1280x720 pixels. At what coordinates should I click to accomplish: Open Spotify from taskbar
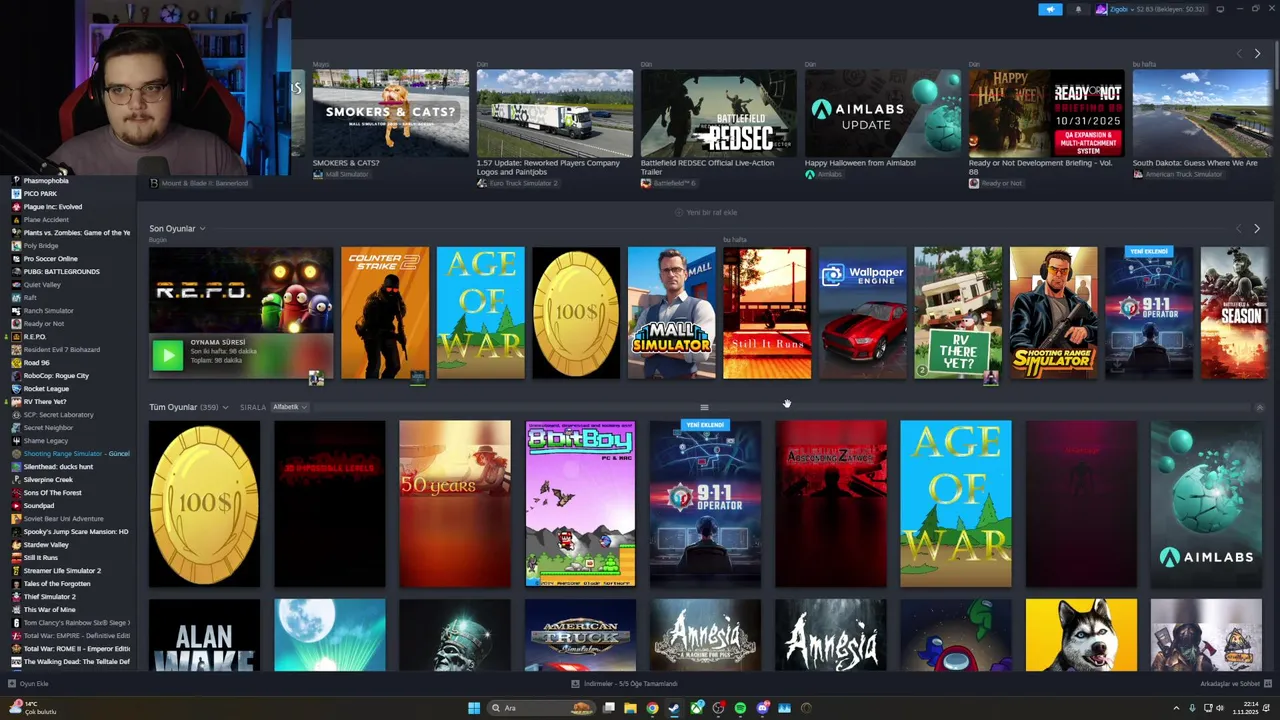(740, 708)
